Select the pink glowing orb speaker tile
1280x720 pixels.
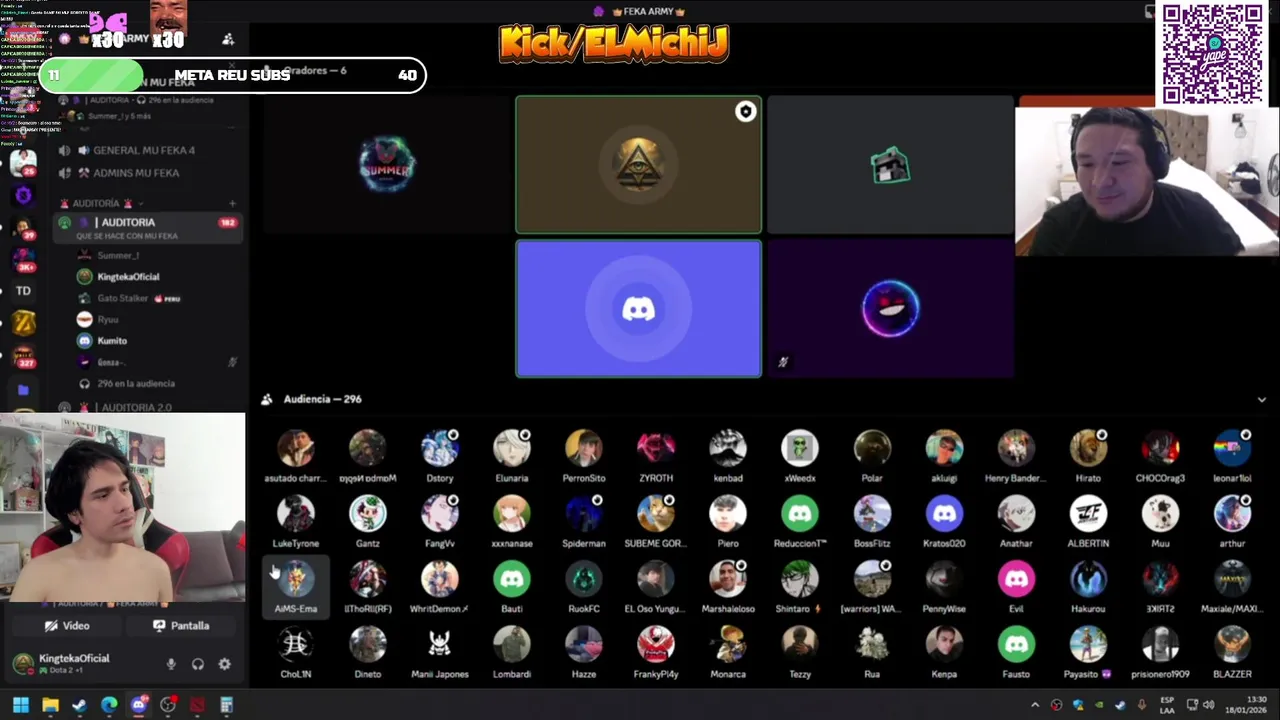(890, 309)
